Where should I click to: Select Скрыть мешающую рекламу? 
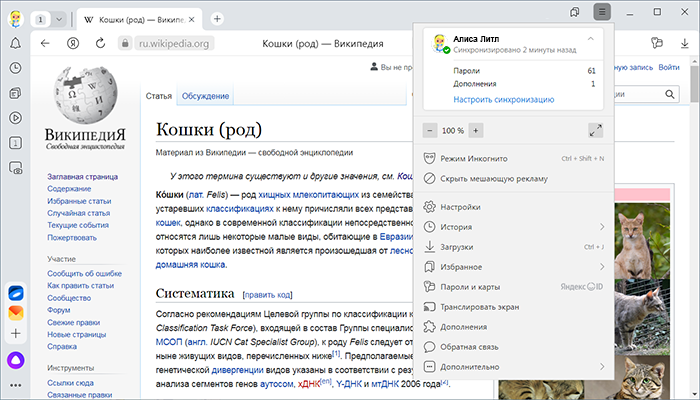[x=513, y=179]
